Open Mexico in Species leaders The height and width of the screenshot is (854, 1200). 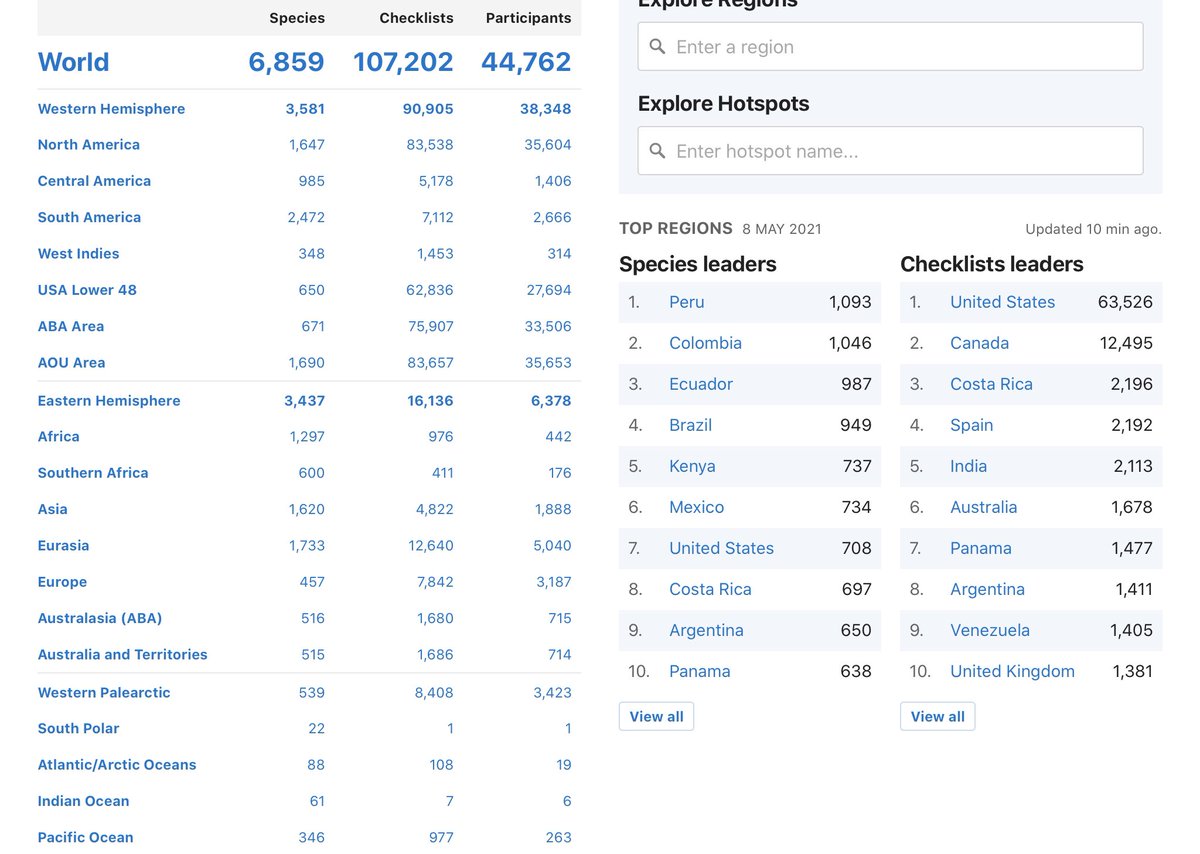pos(696,507)
